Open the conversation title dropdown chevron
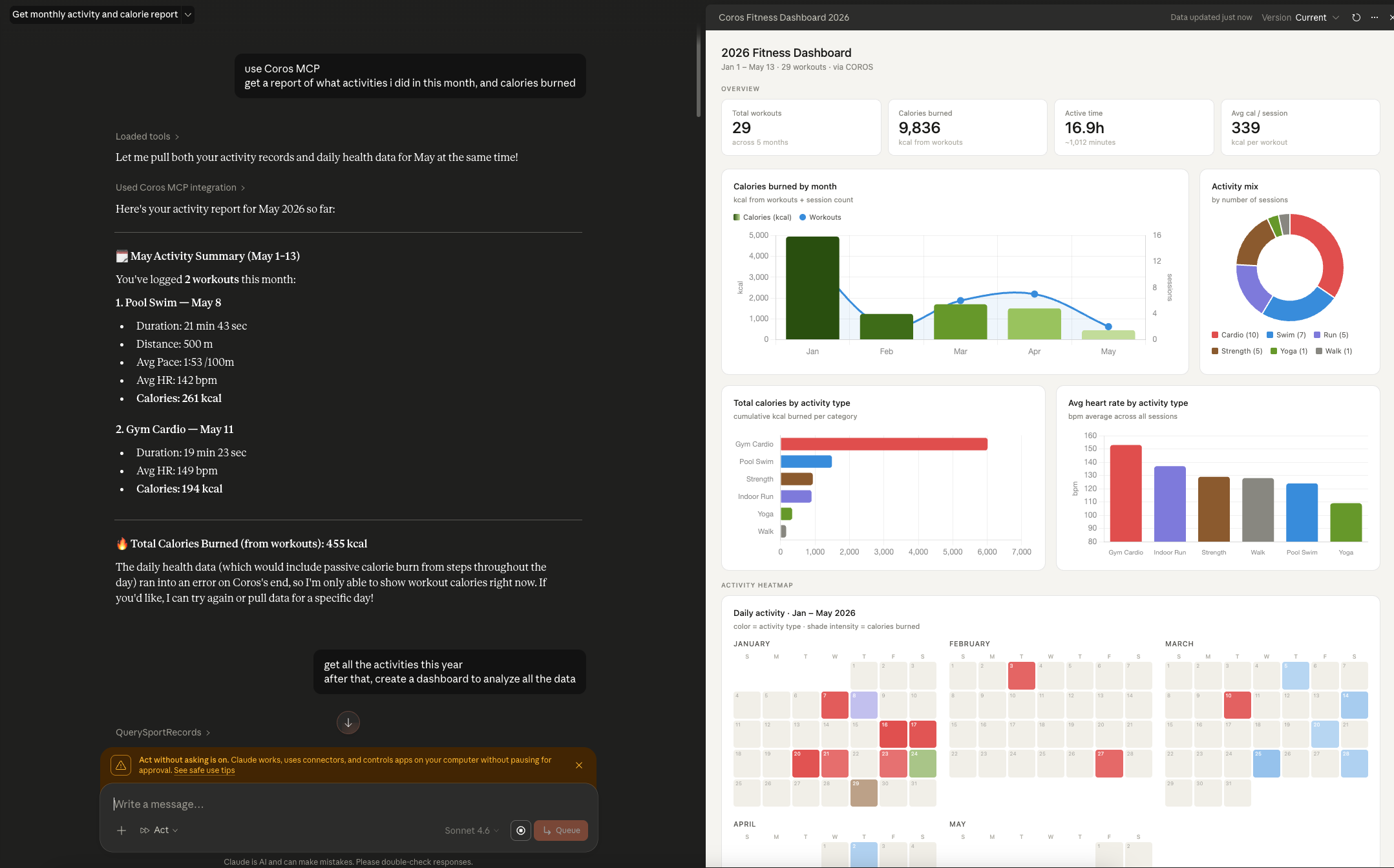Viewport: 1394px width, 868px height. pos(188,14)
